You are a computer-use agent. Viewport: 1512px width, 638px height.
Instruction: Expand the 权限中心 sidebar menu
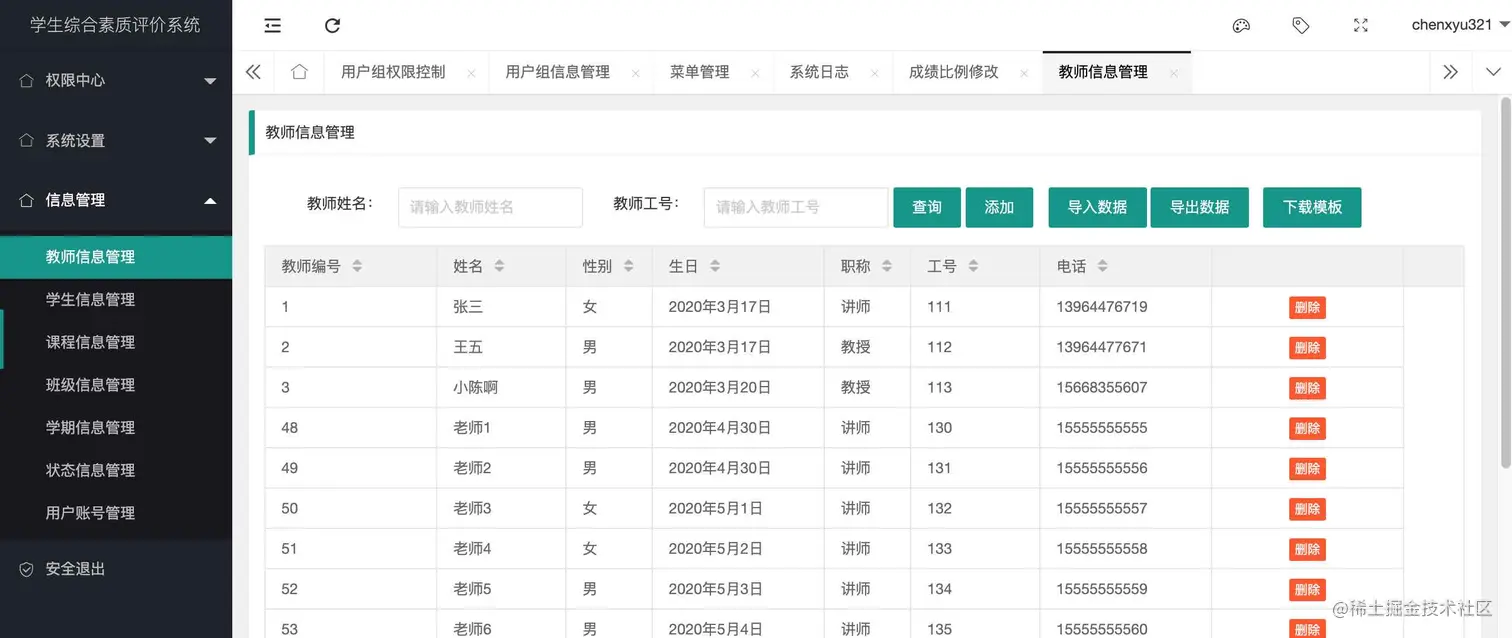coord(116,80)
